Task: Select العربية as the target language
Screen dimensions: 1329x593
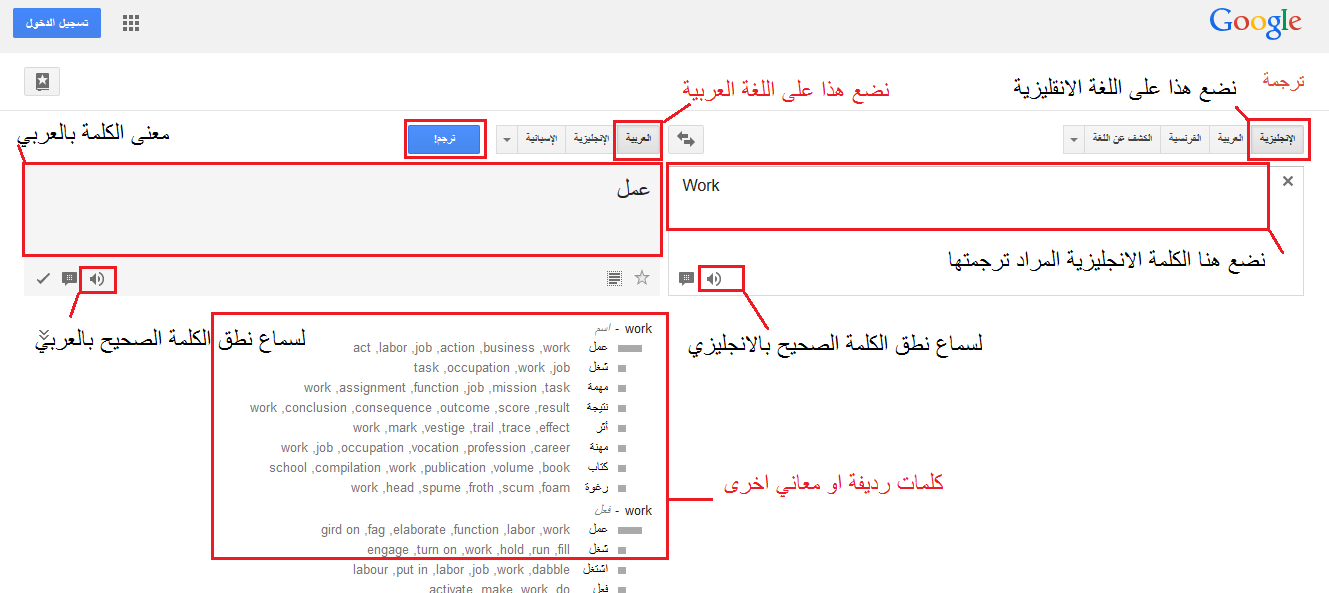Action: pyautogui.click(x=638, y=139)
